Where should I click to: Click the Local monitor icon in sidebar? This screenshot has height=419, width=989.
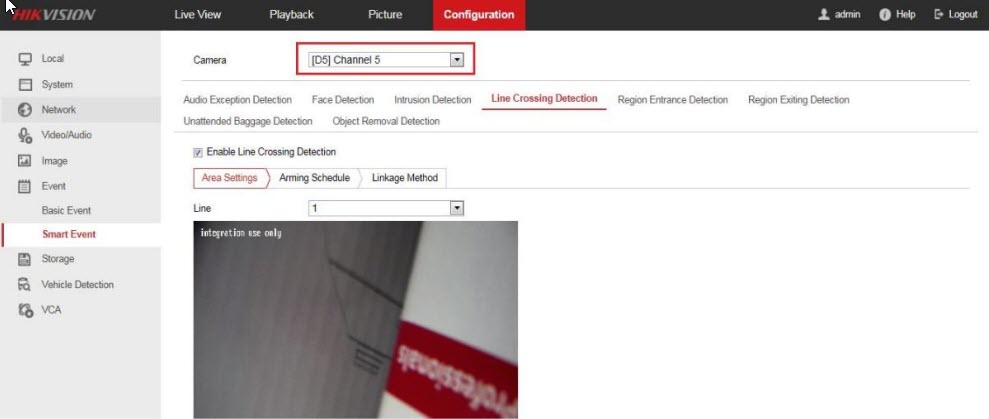coord(26,60)
